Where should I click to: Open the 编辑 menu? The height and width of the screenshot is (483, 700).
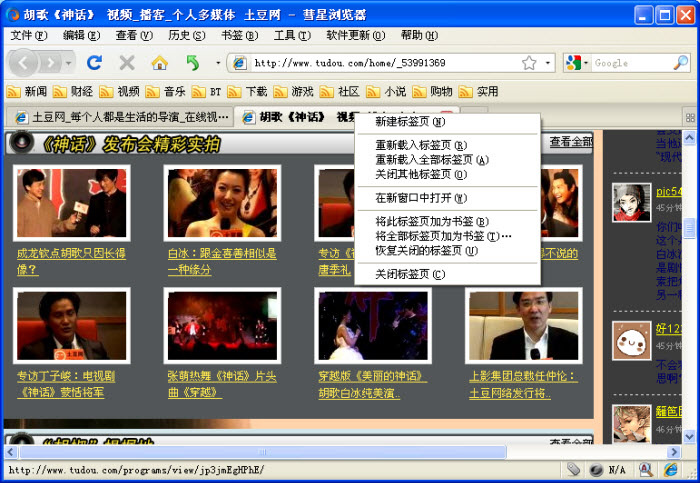tap(81, 35)
